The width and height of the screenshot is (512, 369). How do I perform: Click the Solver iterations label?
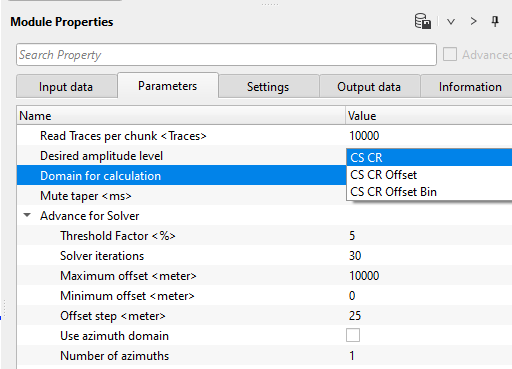click(x=102, y=256)
